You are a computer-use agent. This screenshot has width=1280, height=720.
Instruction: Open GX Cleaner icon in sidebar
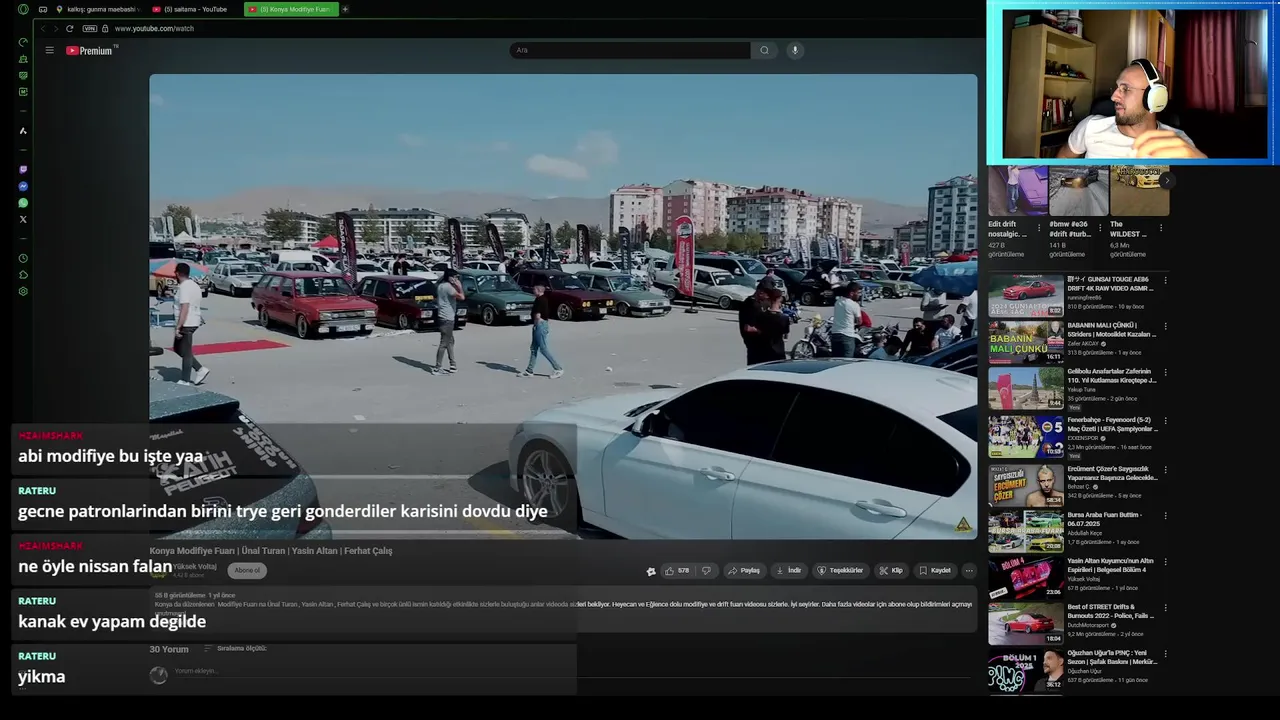click(23, 59)
